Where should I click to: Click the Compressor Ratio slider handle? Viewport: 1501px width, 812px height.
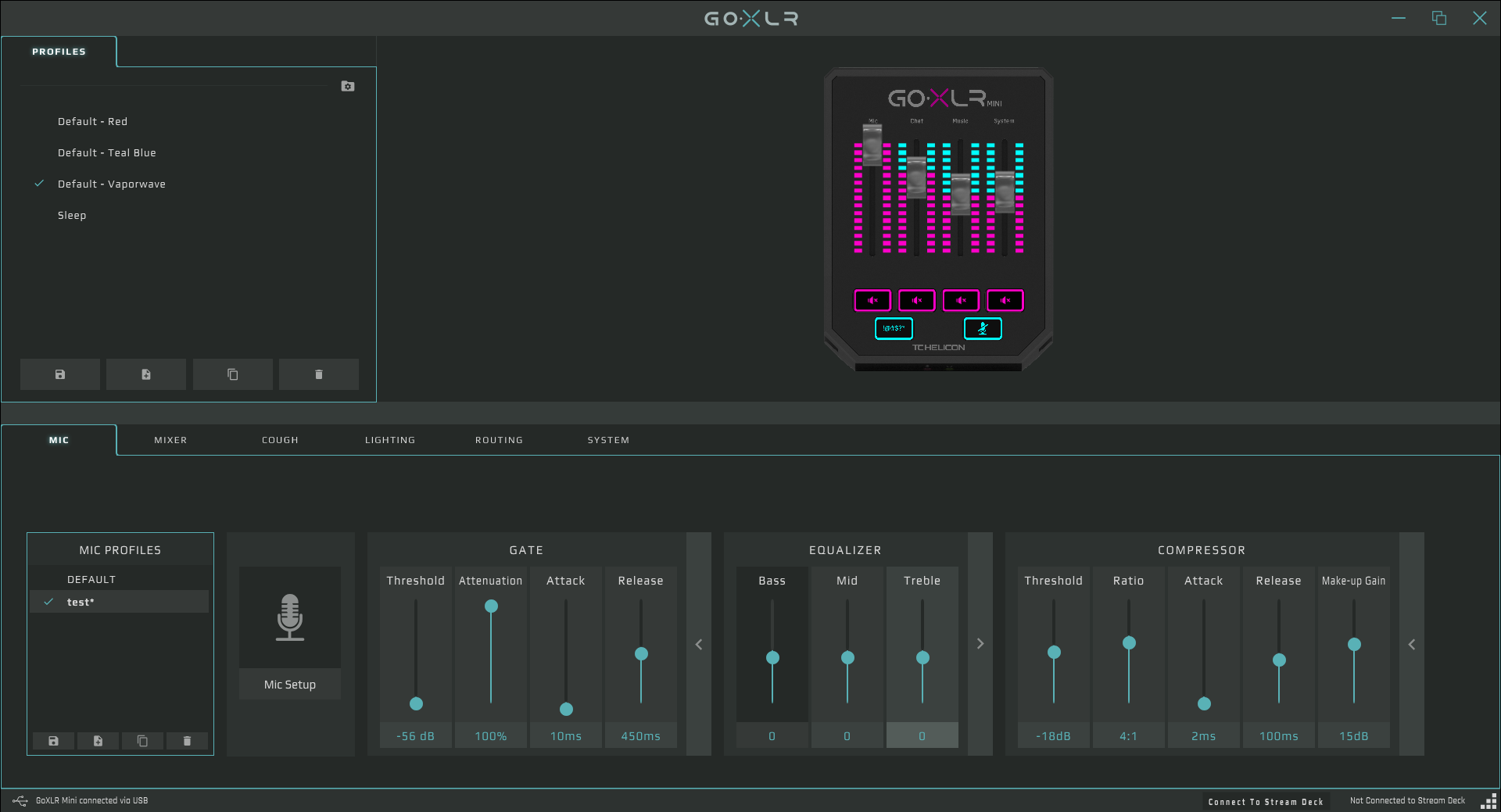1129,643
